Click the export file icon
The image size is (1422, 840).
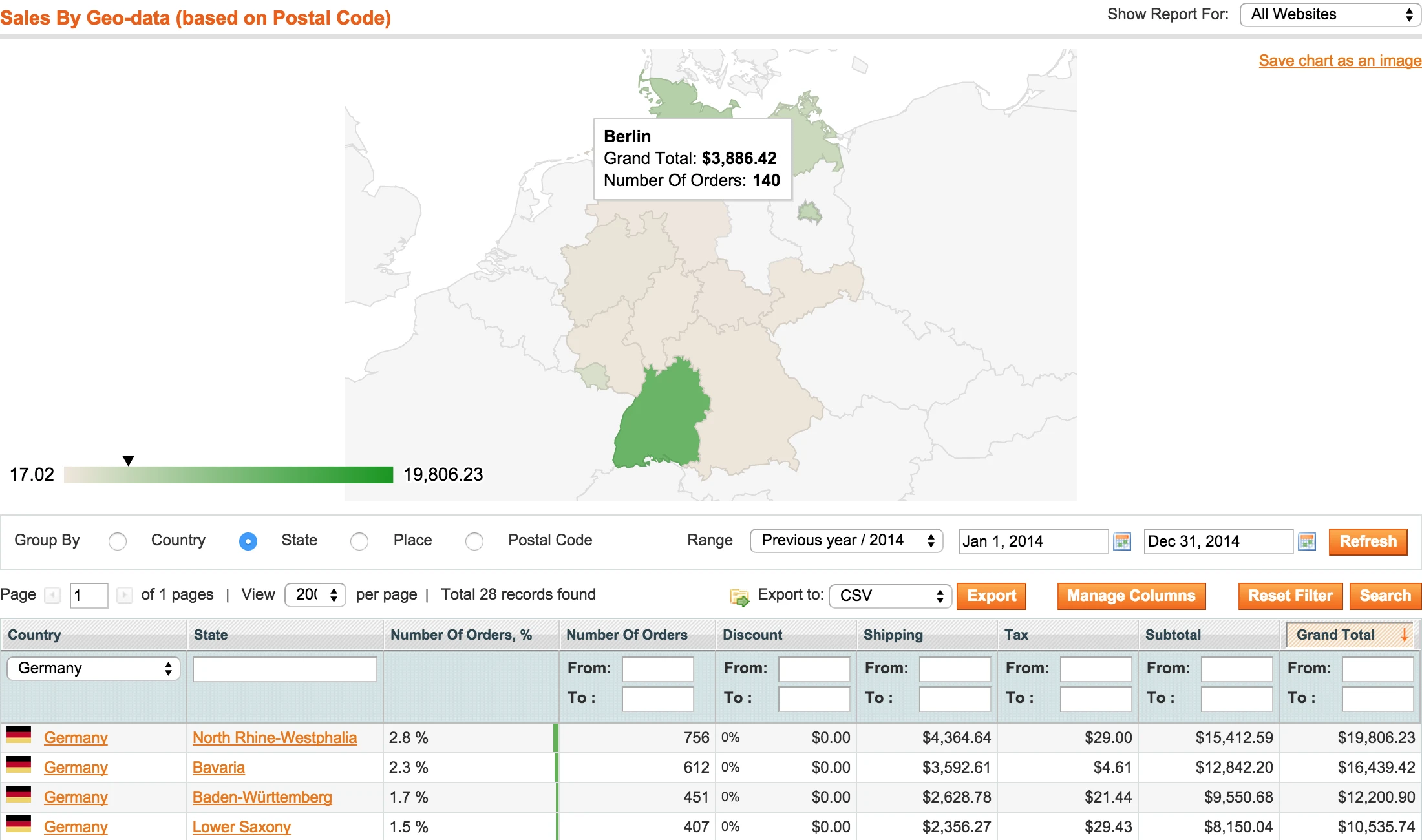[x=739, y=597]
